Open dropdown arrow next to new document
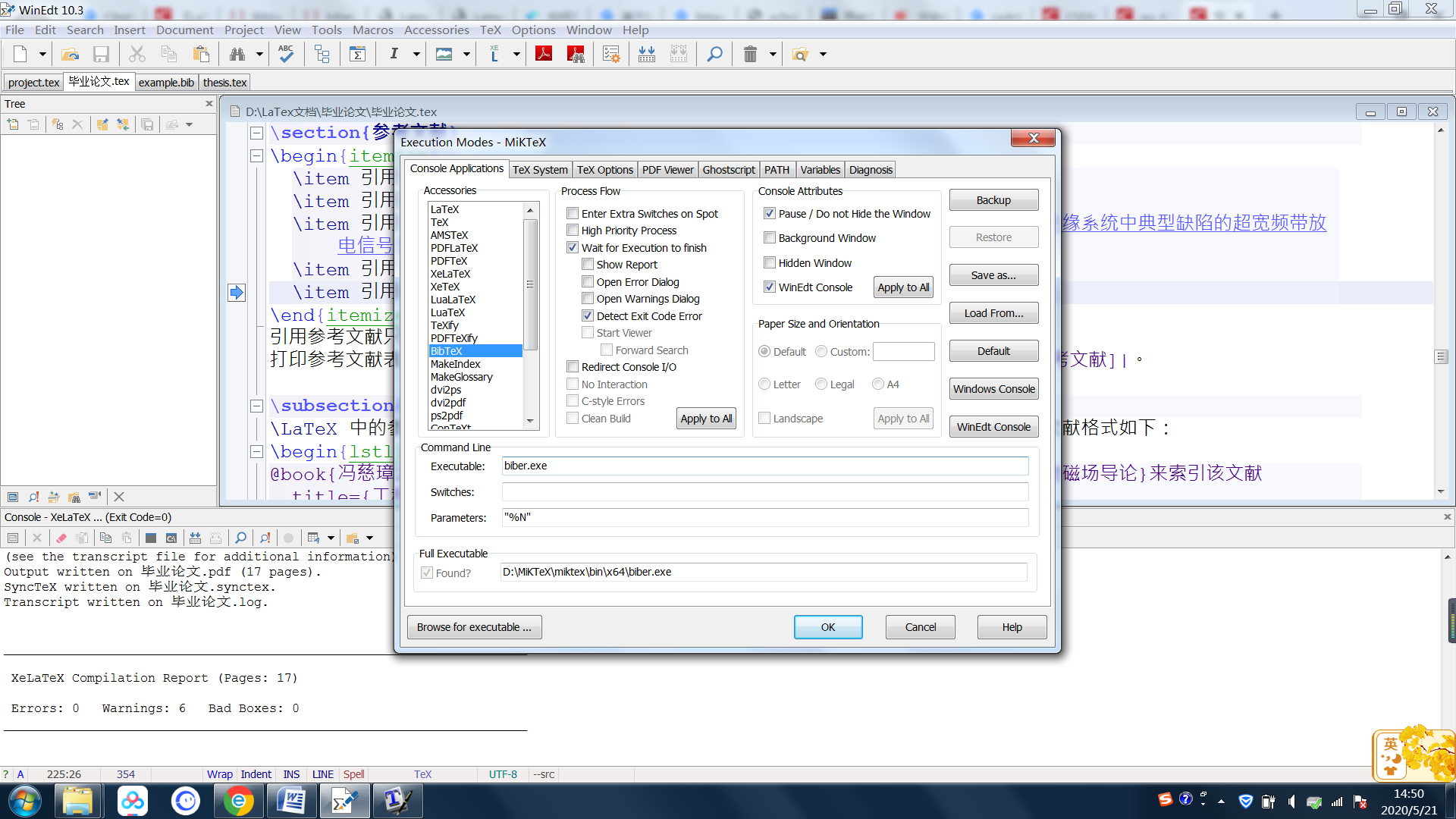This screenshot has width=1456, height=819. click(42, 54)
